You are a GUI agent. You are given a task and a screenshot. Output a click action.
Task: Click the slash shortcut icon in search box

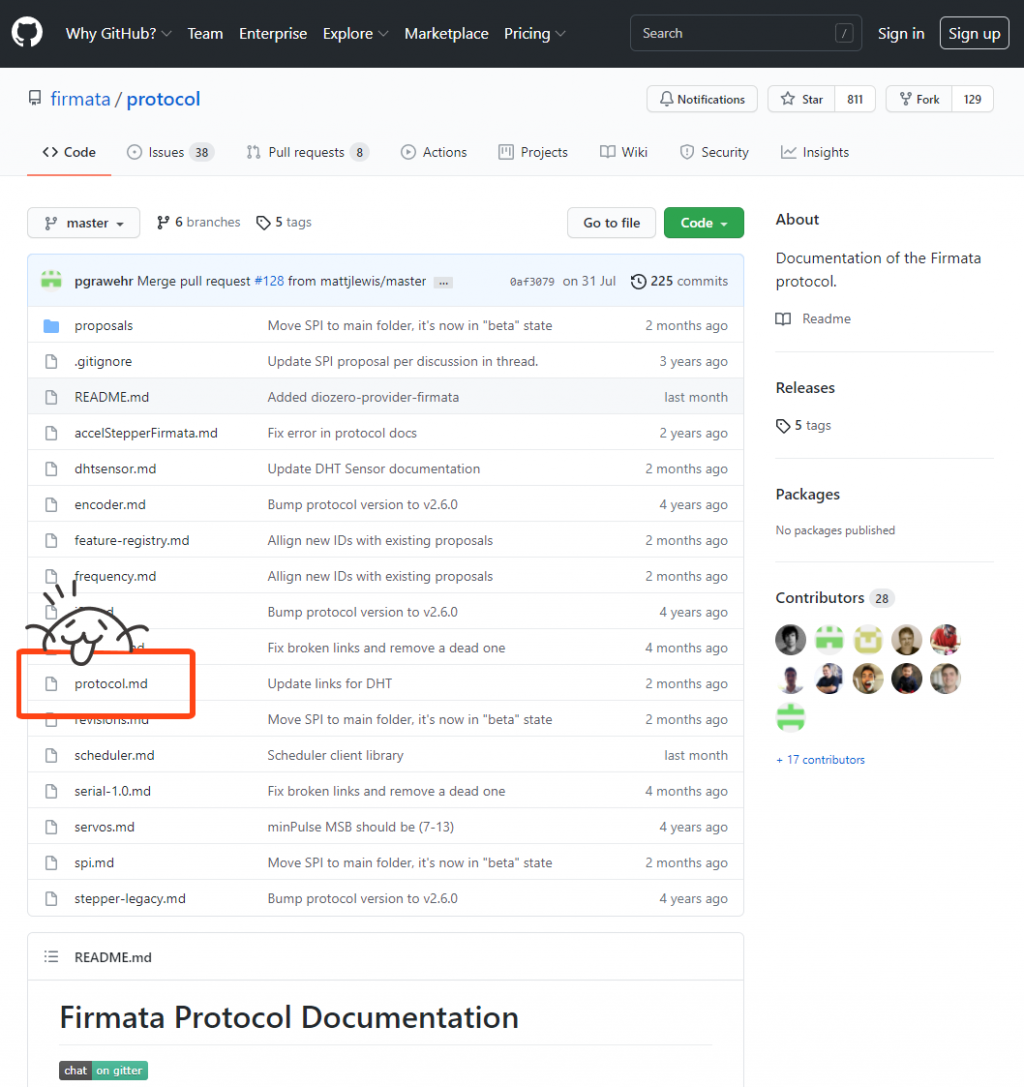[x=844, y=33]
